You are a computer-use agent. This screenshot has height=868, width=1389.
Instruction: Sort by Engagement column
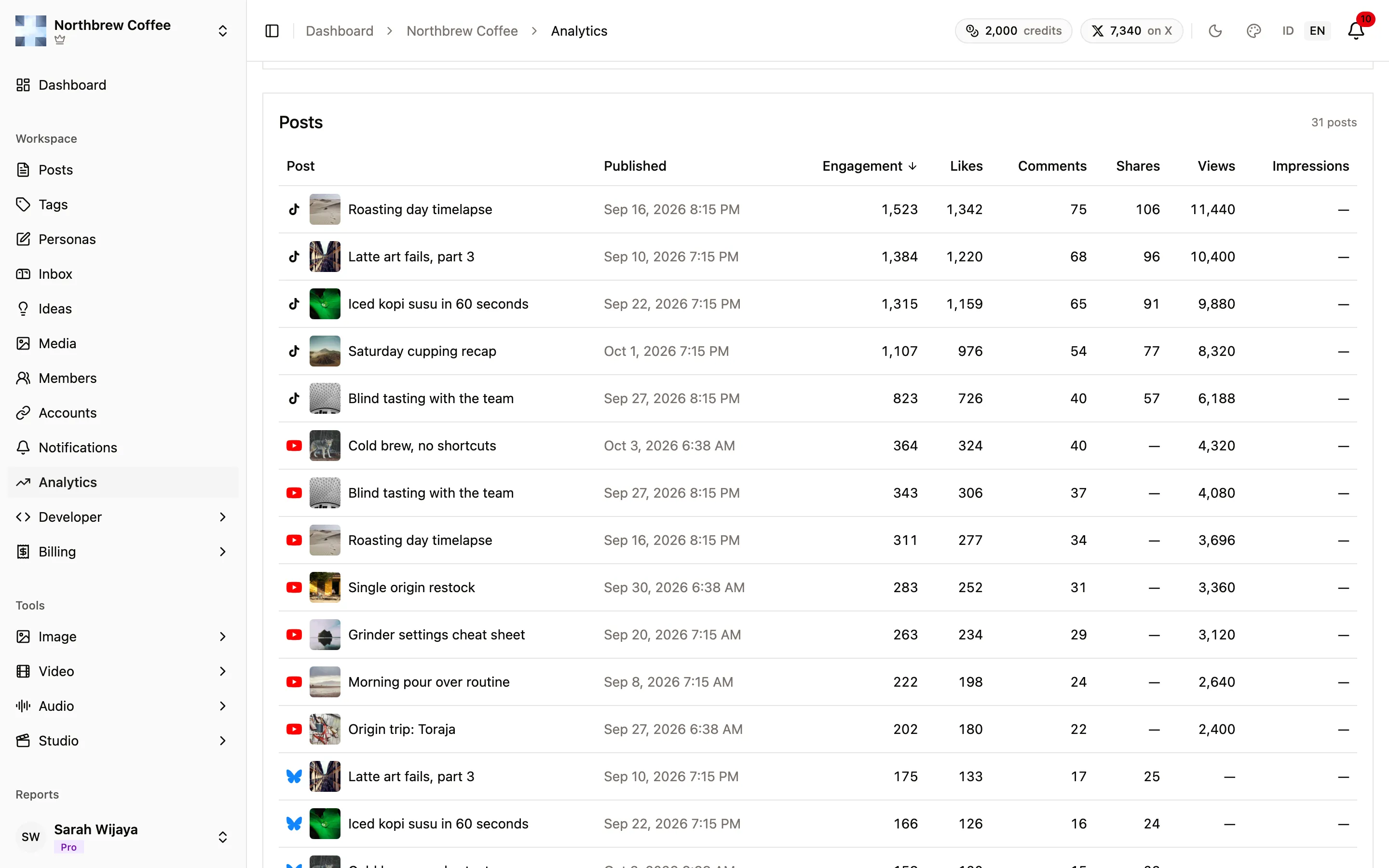point(870,166)
